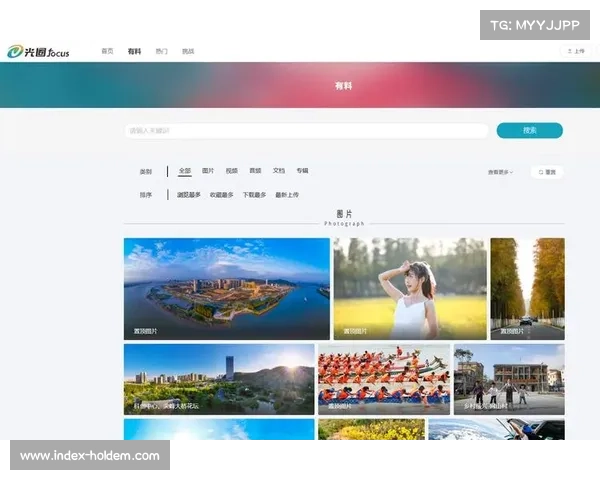
Task: Select the 全部 category filter
Action: pos(184,171)
